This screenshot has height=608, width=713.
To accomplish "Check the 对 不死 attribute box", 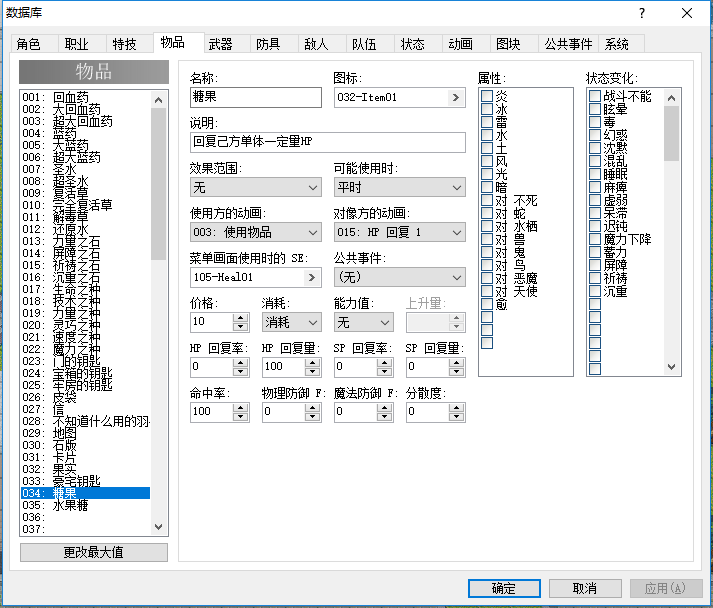I will point(487,200).
